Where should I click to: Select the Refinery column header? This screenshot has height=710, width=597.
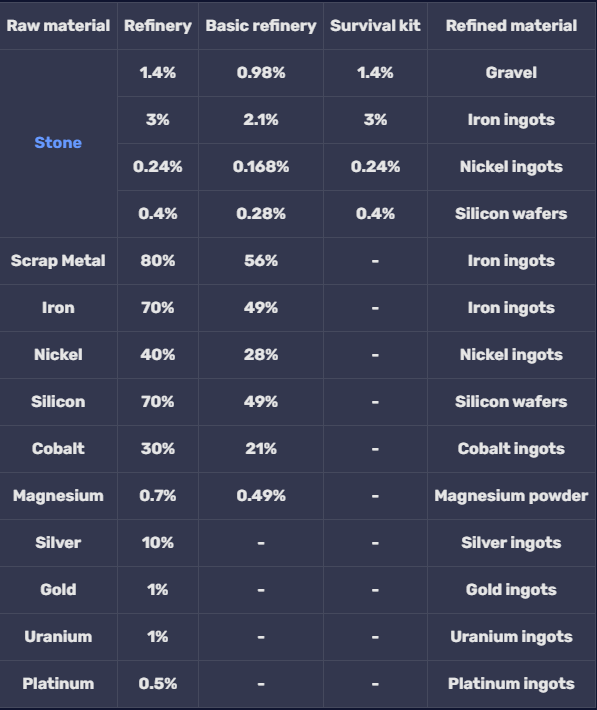tap(158, 26)
